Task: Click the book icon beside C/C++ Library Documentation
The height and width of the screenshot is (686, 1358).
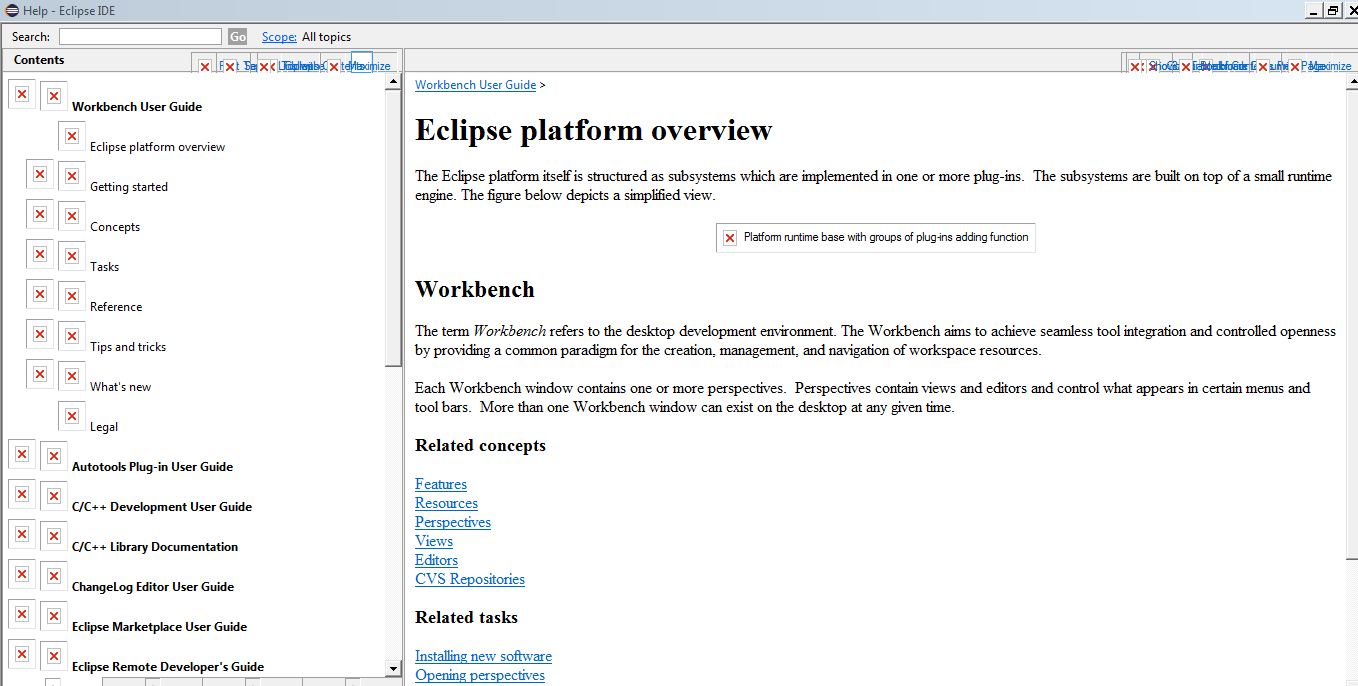Action: [54, 536]
